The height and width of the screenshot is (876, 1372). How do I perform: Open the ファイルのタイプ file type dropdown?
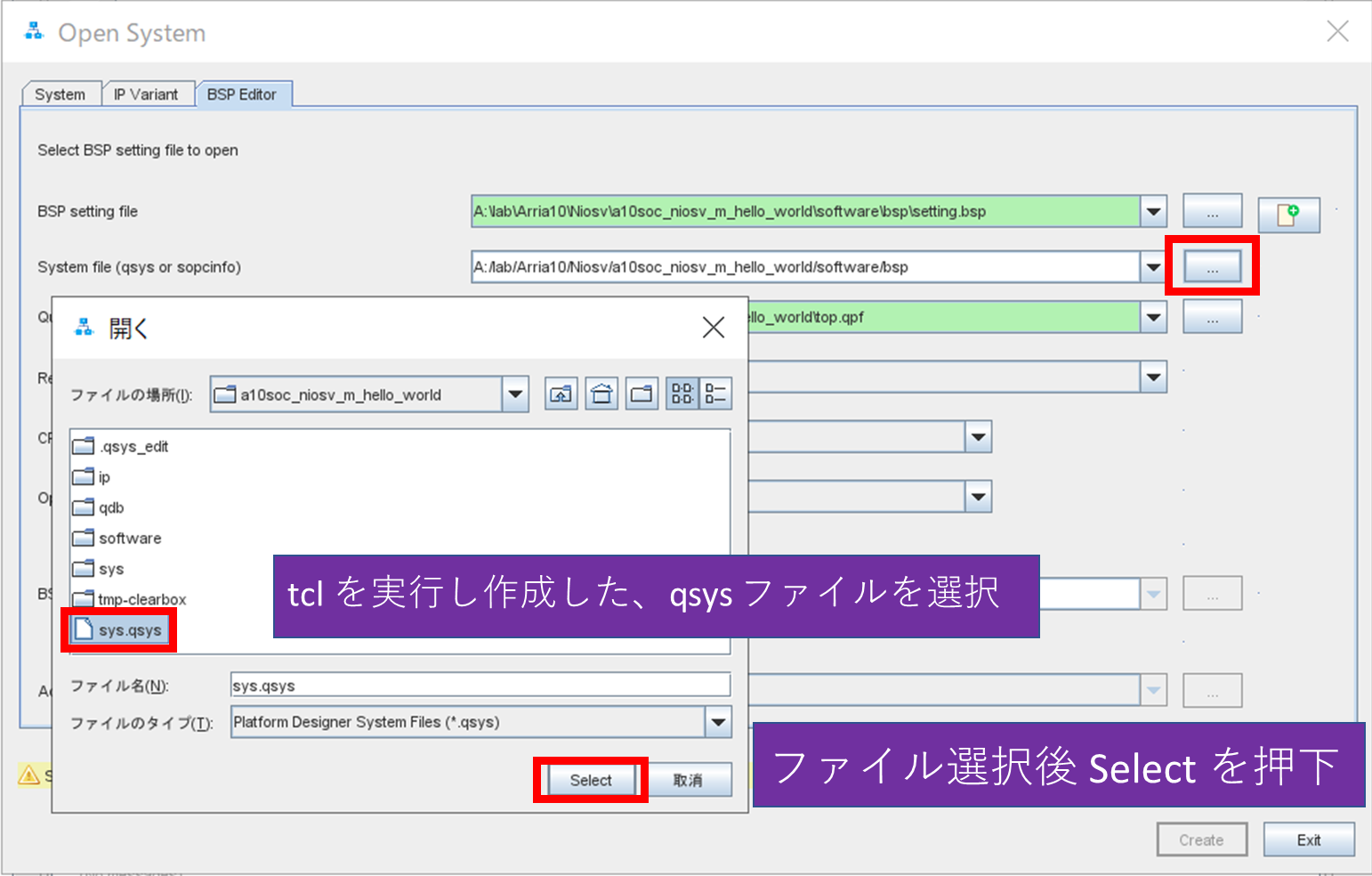point(718,722)
